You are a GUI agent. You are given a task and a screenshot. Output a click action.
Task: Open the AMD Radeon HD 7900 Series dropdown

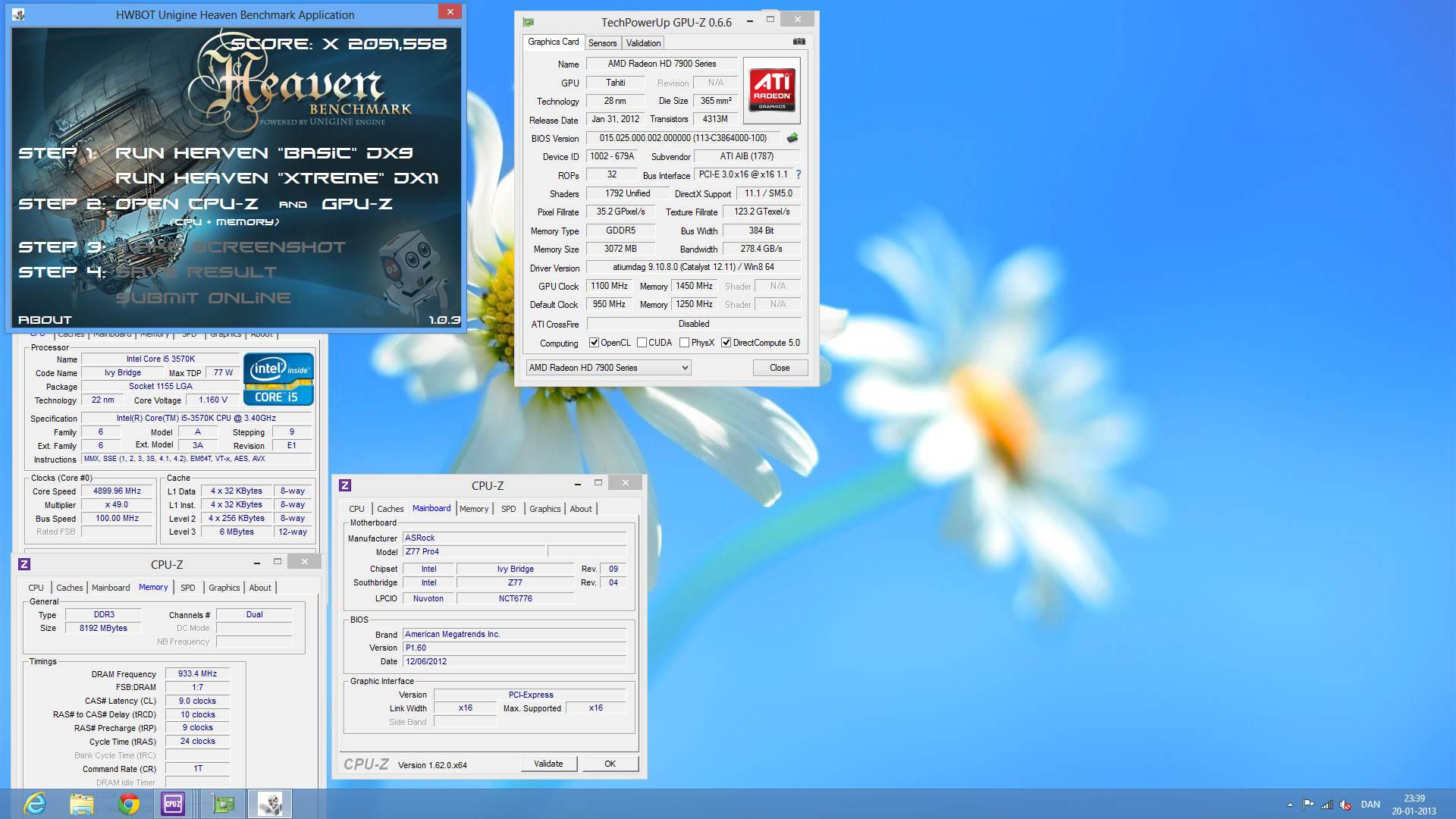pos(608,368)
